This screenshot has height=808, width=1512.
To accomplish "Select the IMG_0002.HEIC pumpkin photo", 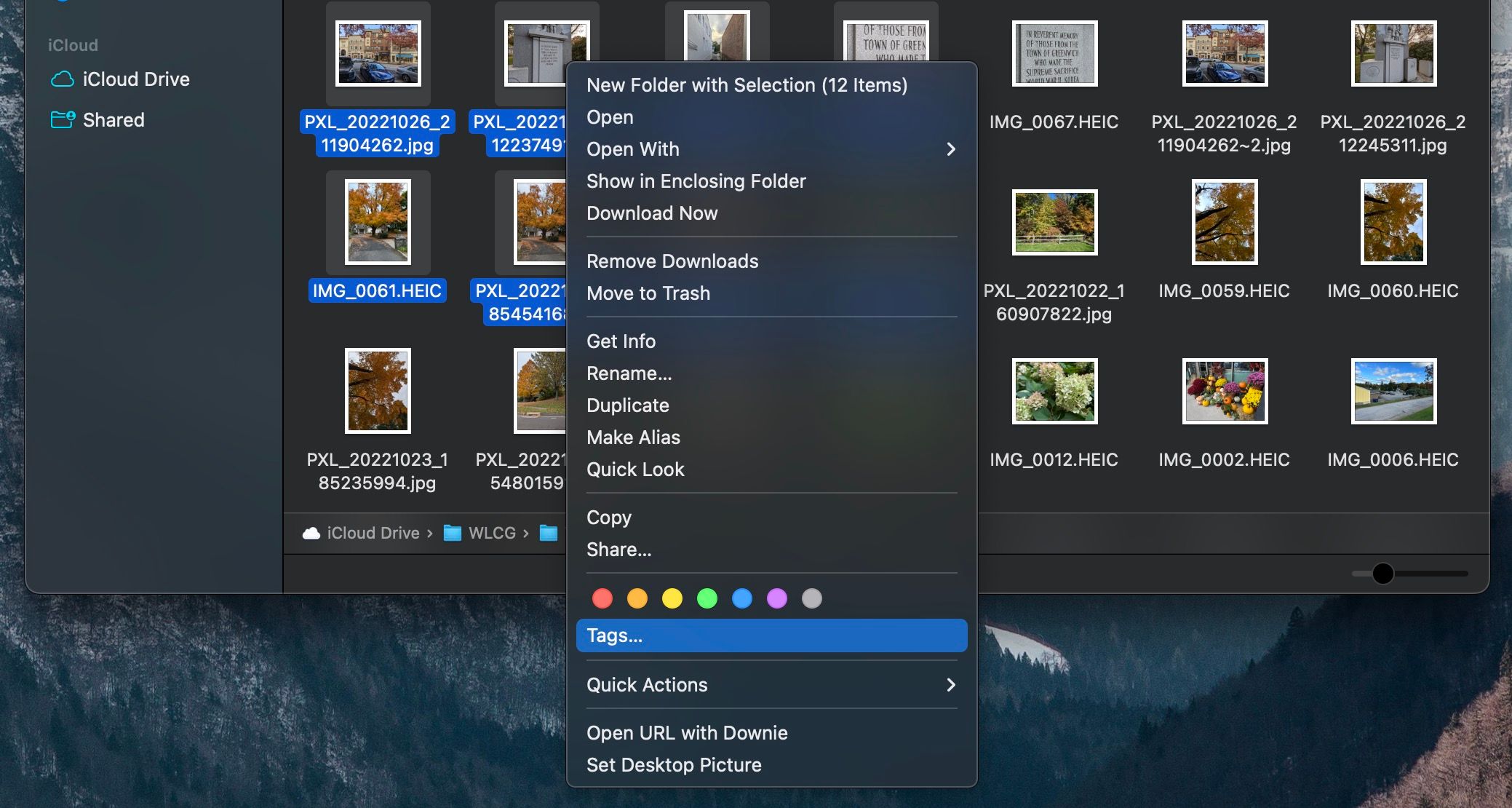I will [x=1224, y=391].
